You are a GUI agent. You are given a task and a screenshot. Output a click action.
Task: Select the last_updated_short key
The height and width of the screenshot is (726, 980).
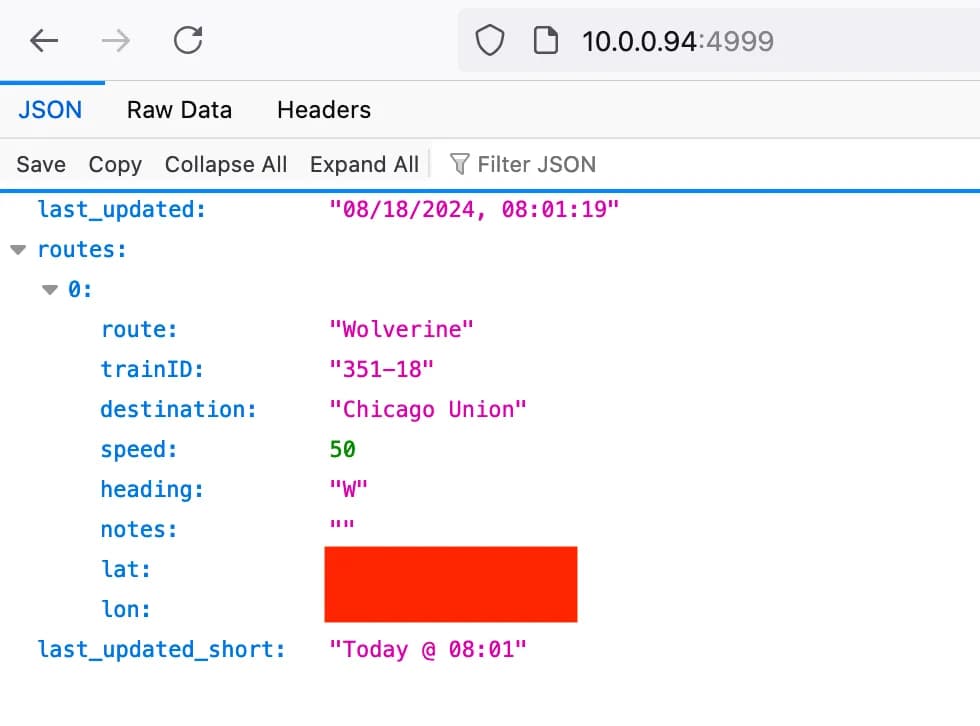click(x=161, y=650)
